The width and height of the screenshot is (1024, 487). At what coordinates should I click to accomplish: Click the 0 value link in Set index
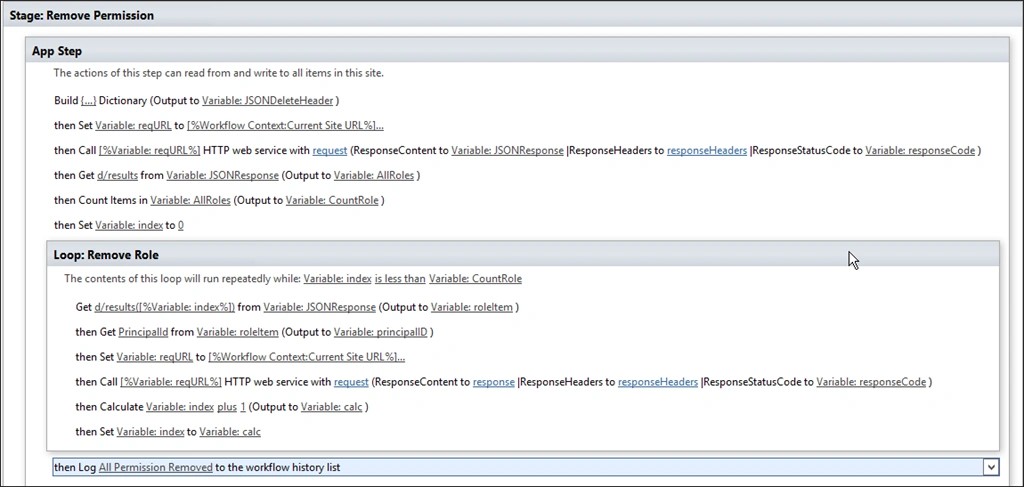pos(180,225)
